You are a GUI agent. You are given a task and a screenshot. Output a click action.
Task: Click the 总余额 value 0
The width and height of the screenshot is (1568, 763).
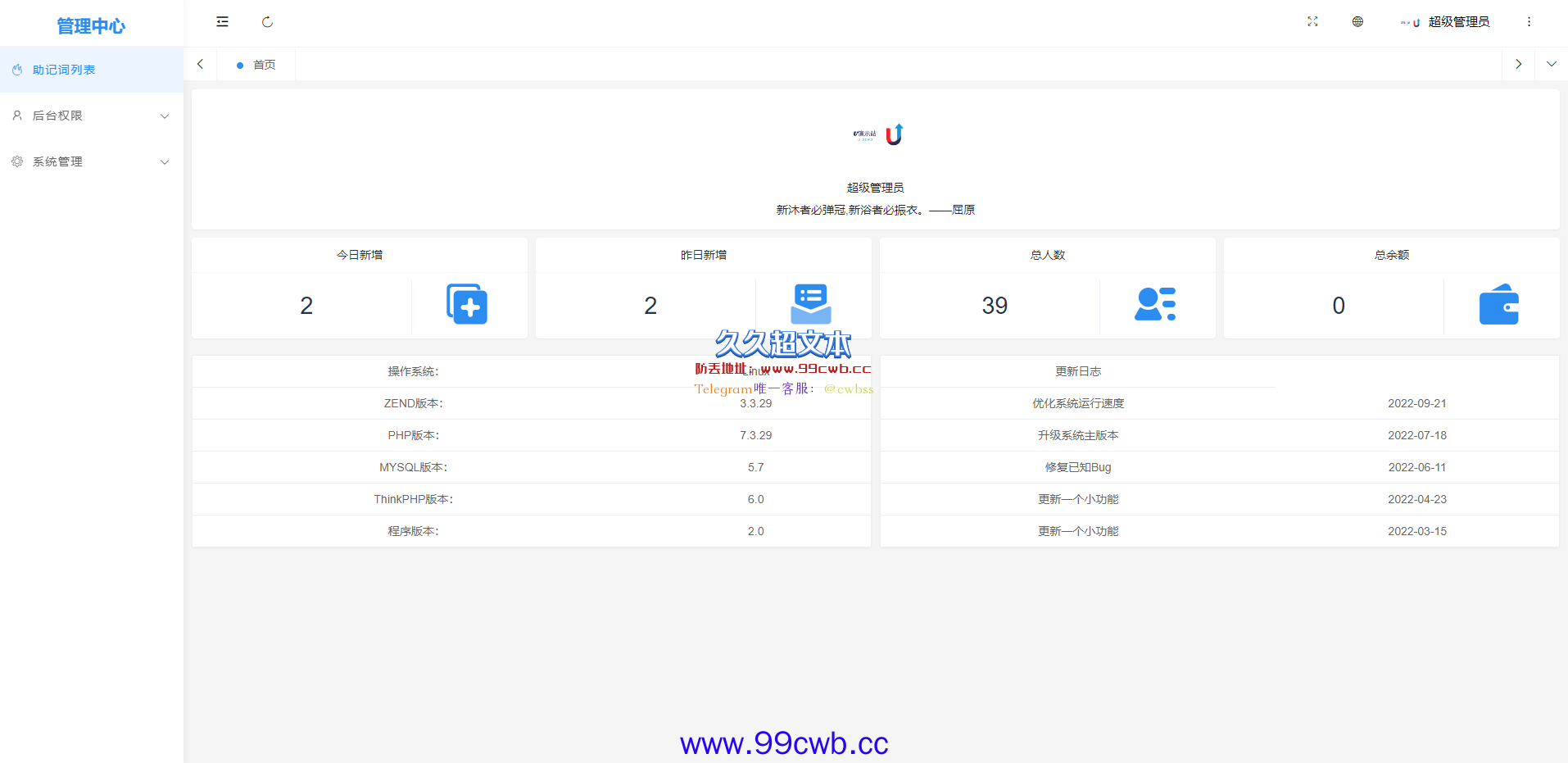click(1339, 306)
